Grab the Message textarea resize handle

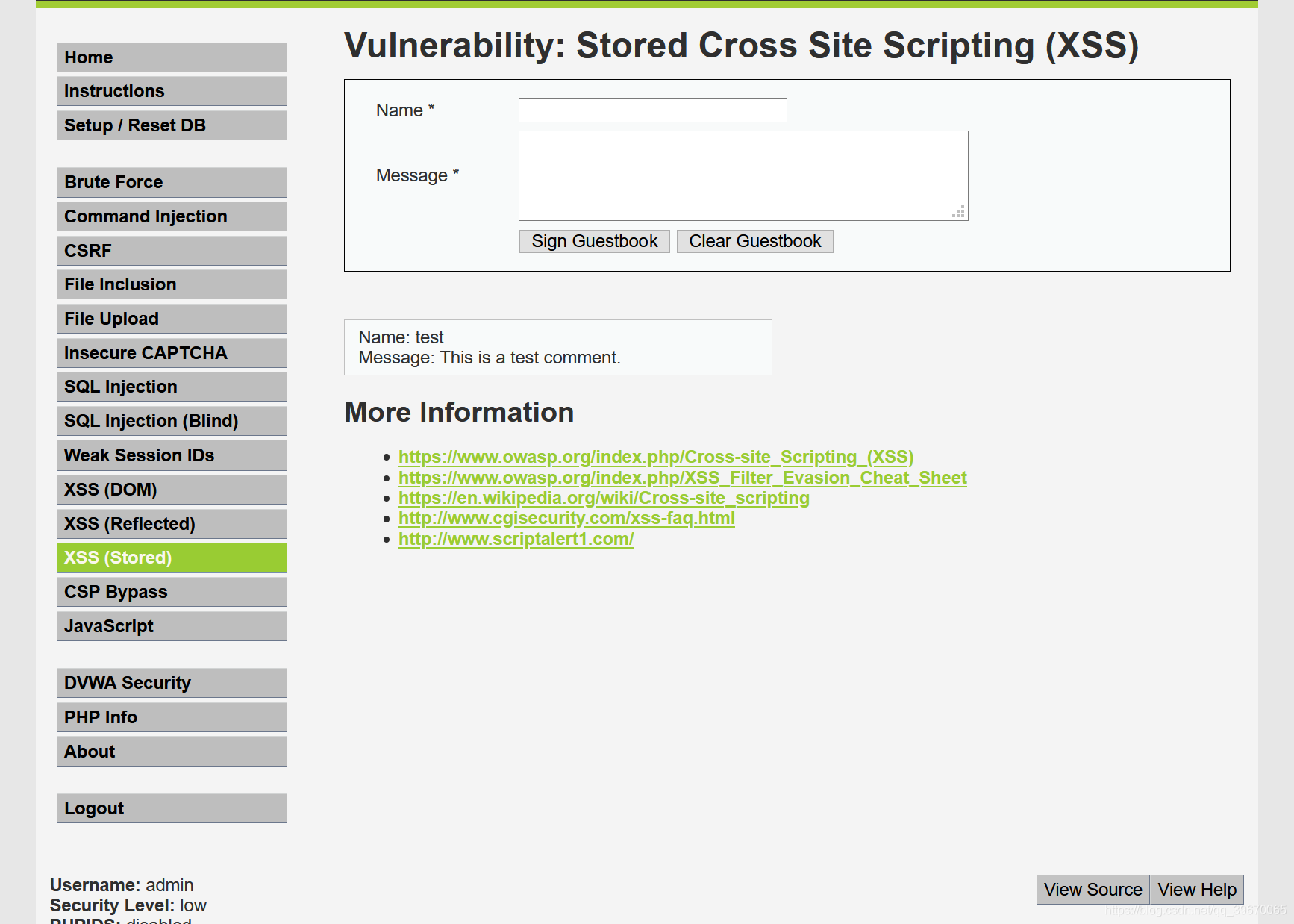960,212
